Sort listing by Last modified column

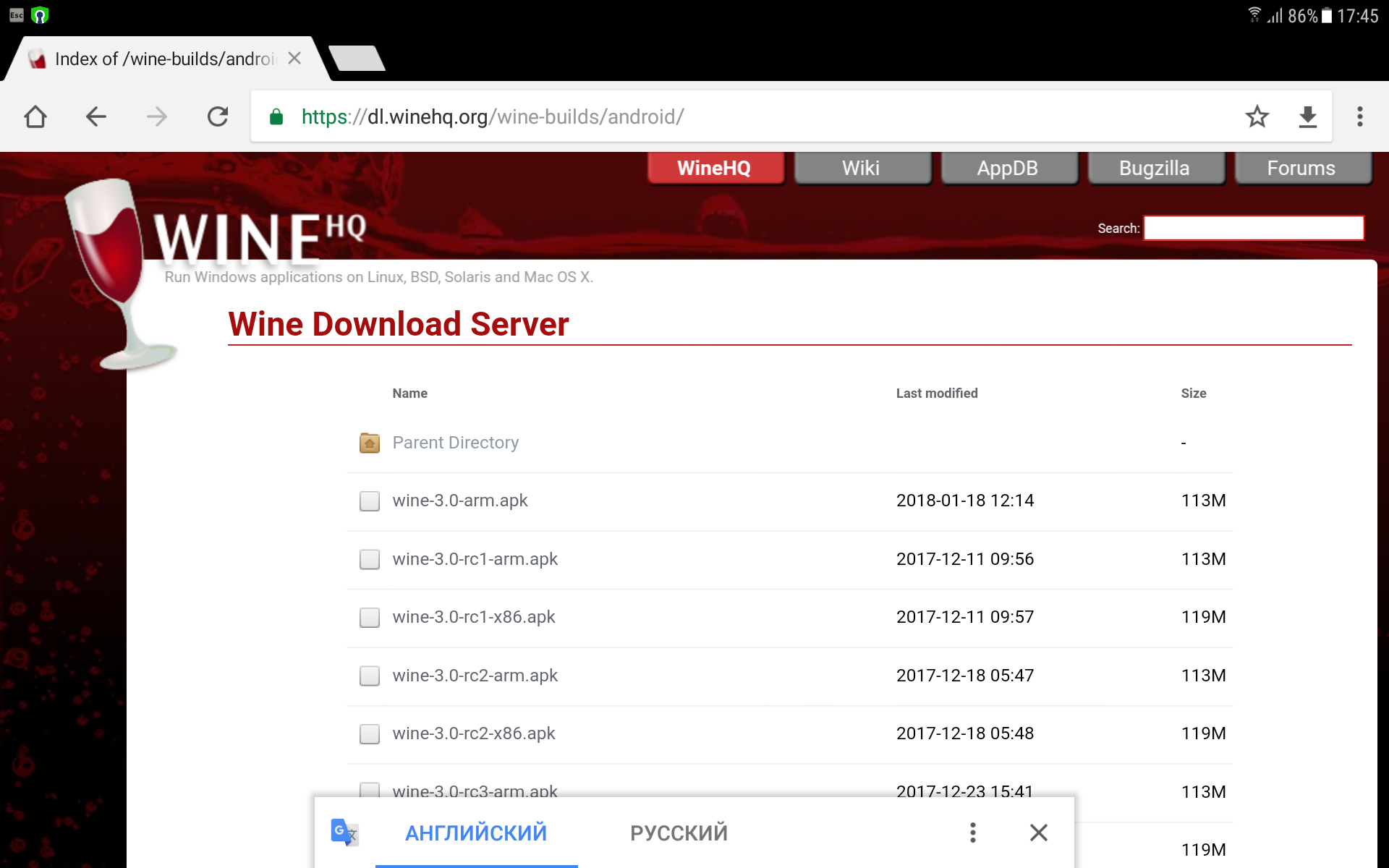pos(937,393)
